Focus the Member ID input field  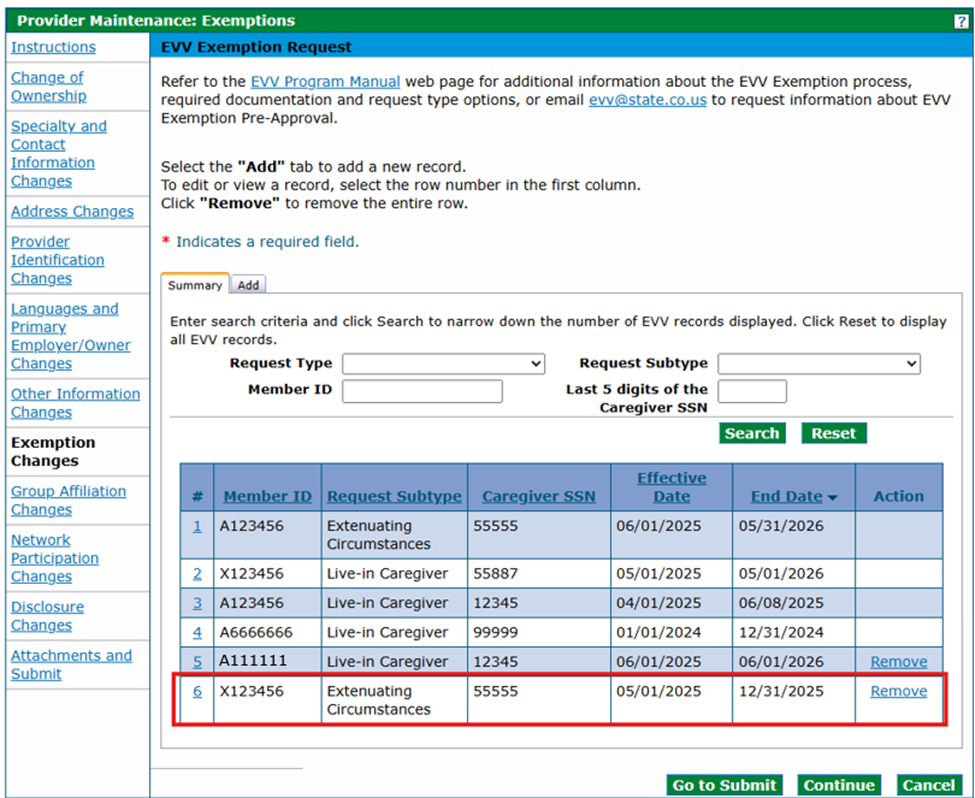pyautogui.click(x=422, y=391)
